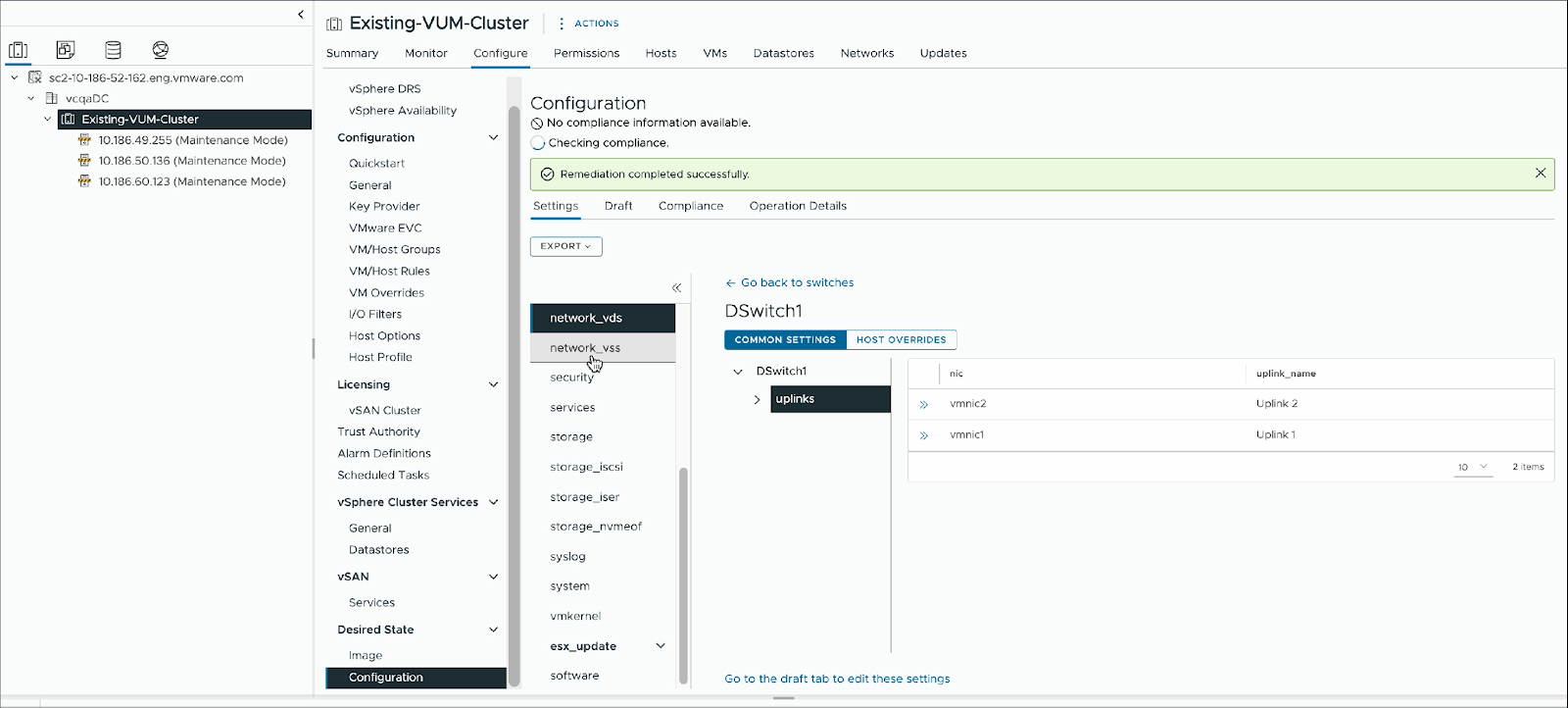This screenshot has height=708, width=1568.
Task: Expand details for the vmnic2 row
Action: click(x=923, y=404)
